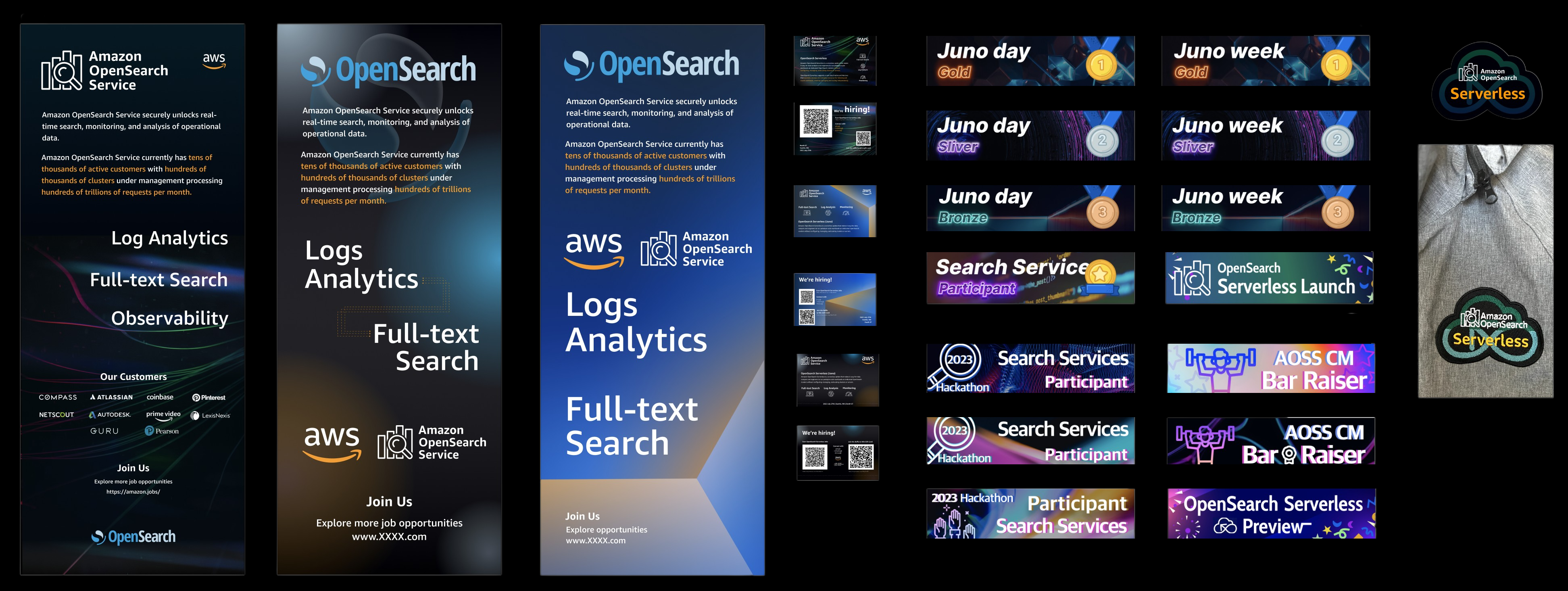The image size is (1568, 591).
Task: Click the Full-text Search heading on blue banner
Action: tap(631, 426)
